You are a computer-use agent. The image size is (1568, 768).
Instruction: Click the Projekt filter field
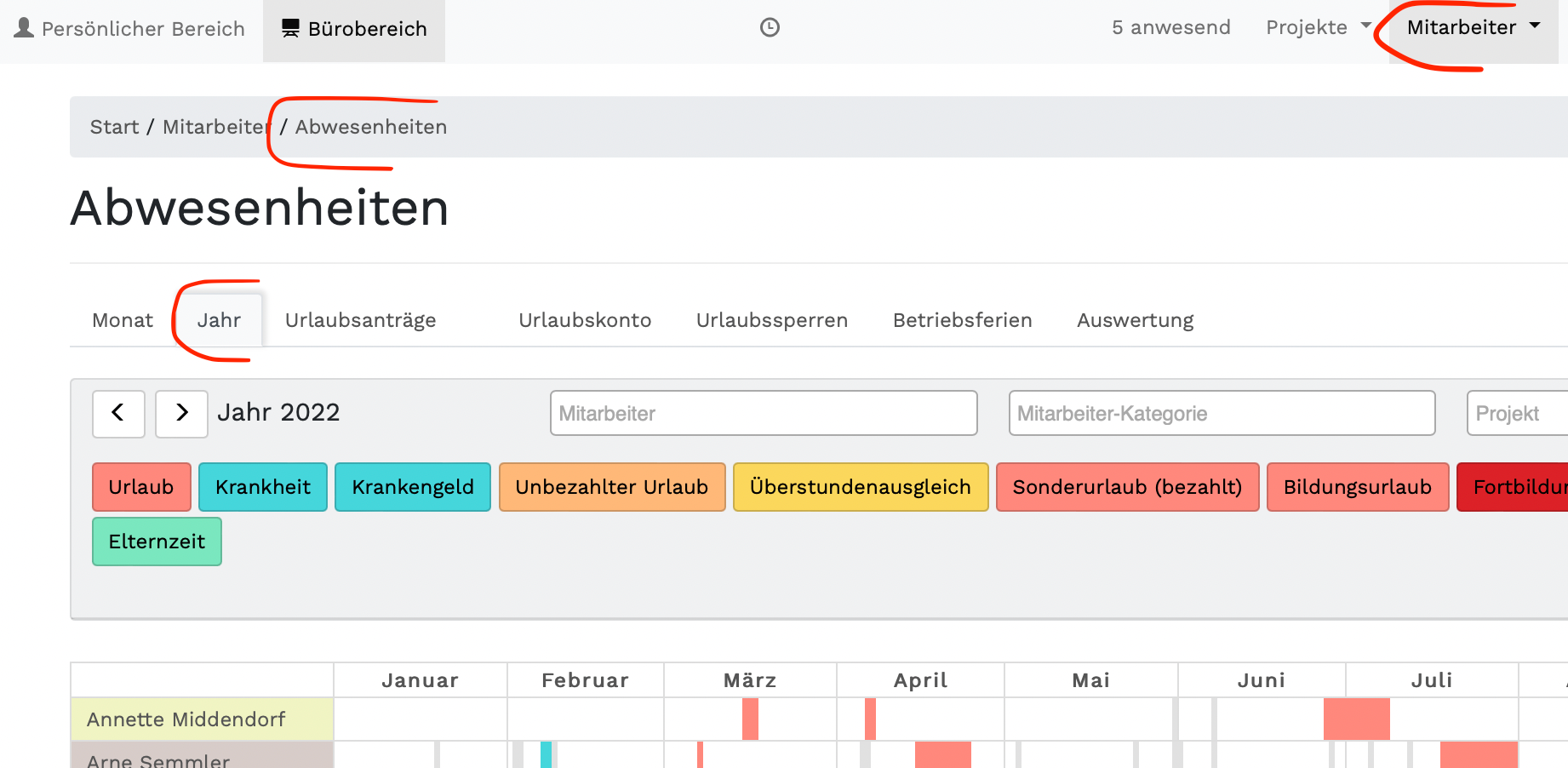(x=1517, y=413)
